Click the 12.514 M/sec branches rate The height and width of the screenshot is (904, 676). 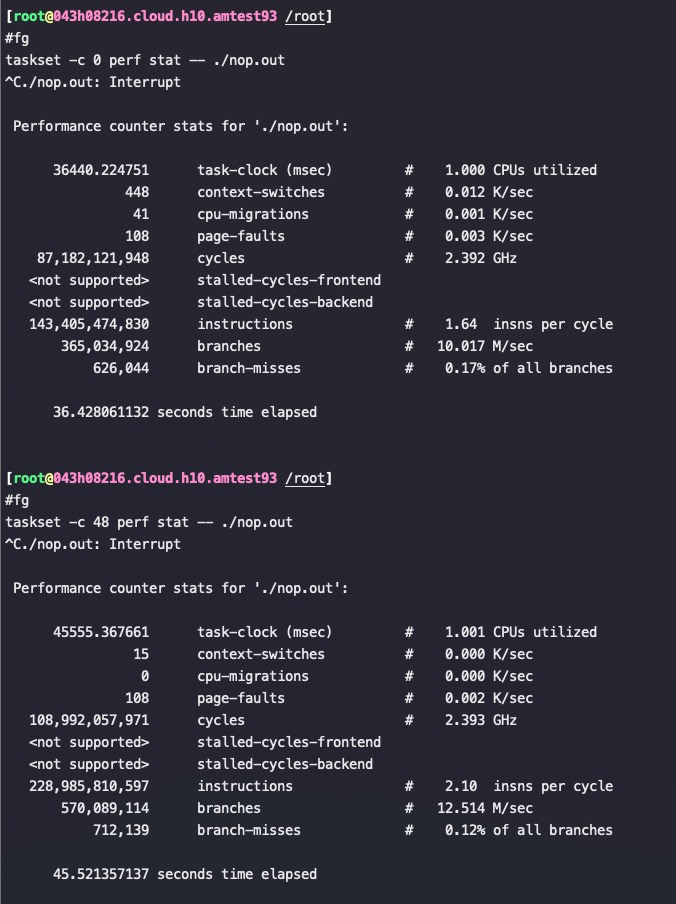[485, 808]
